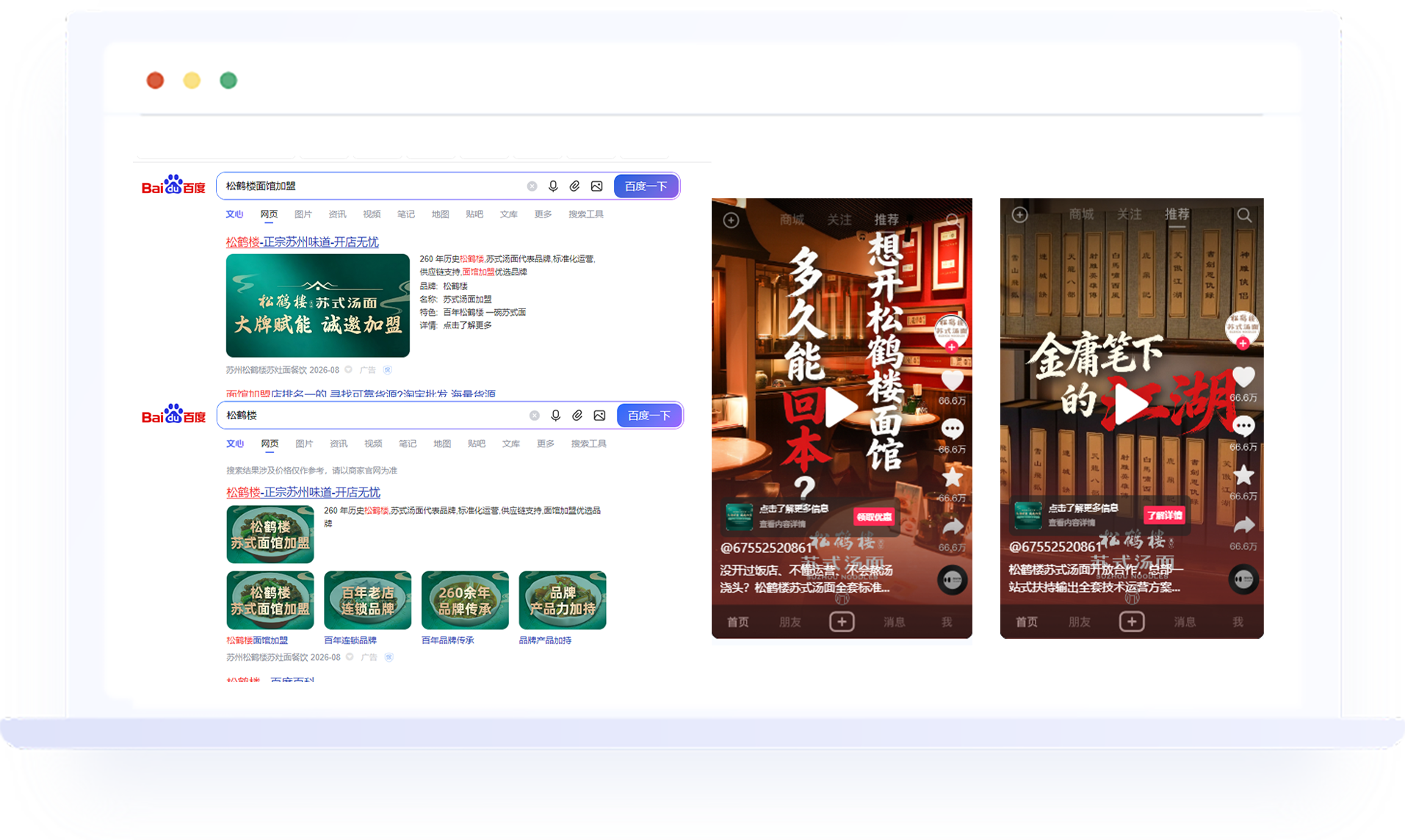Click the Baidu logo beside 松鹤楼 search box
The image size is (1405, 840).
point(173,414)
